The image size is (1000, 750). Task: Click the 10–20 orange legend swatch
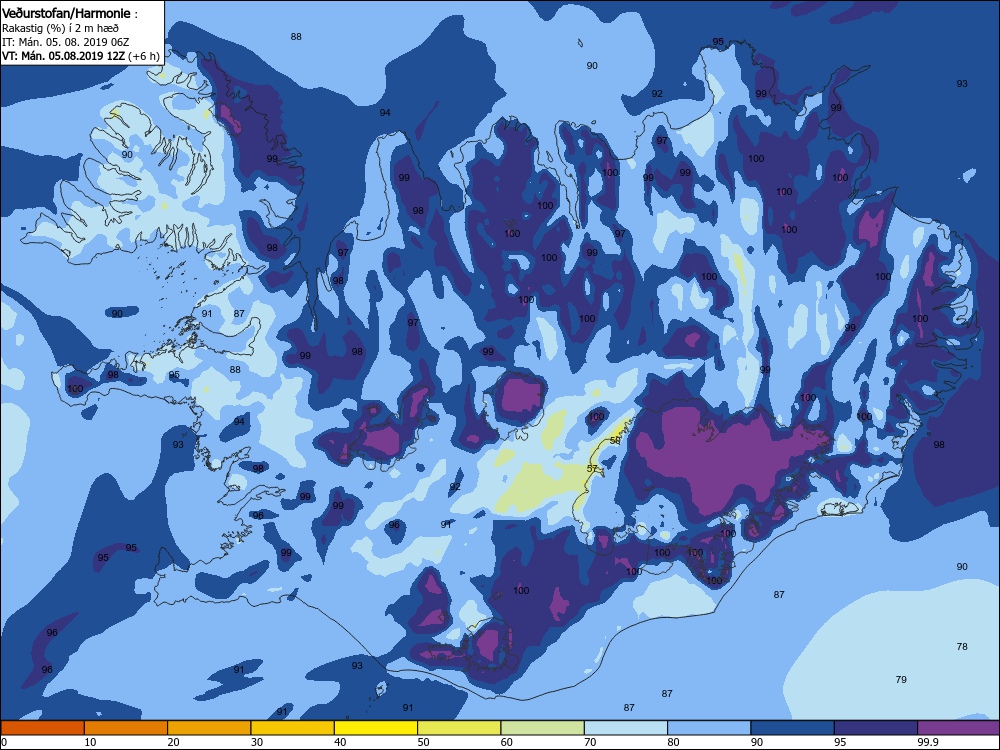click(x=126, y=728)
